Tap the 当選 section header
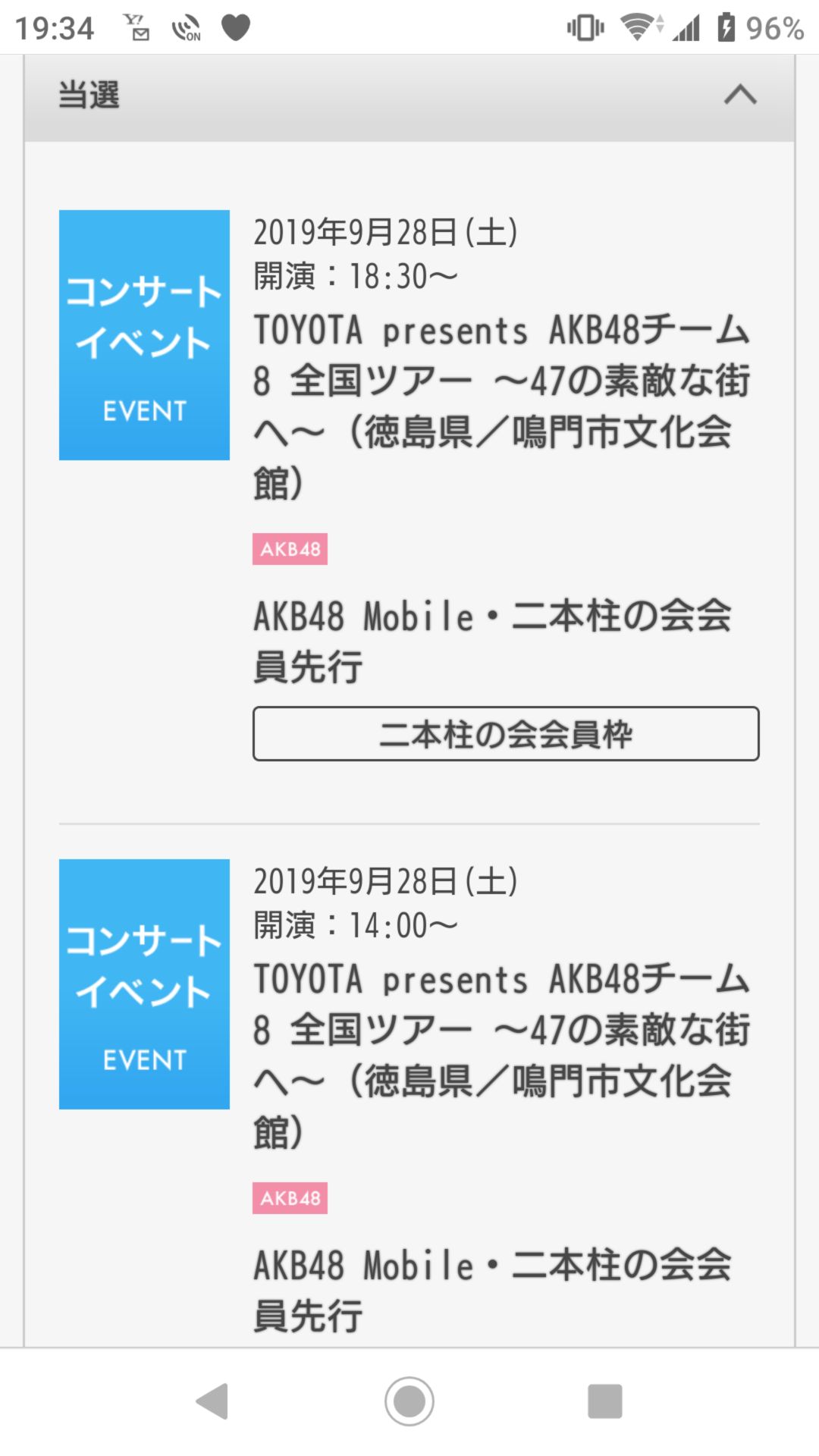The height and width of the screenshot is (1456, 819). 89,96
